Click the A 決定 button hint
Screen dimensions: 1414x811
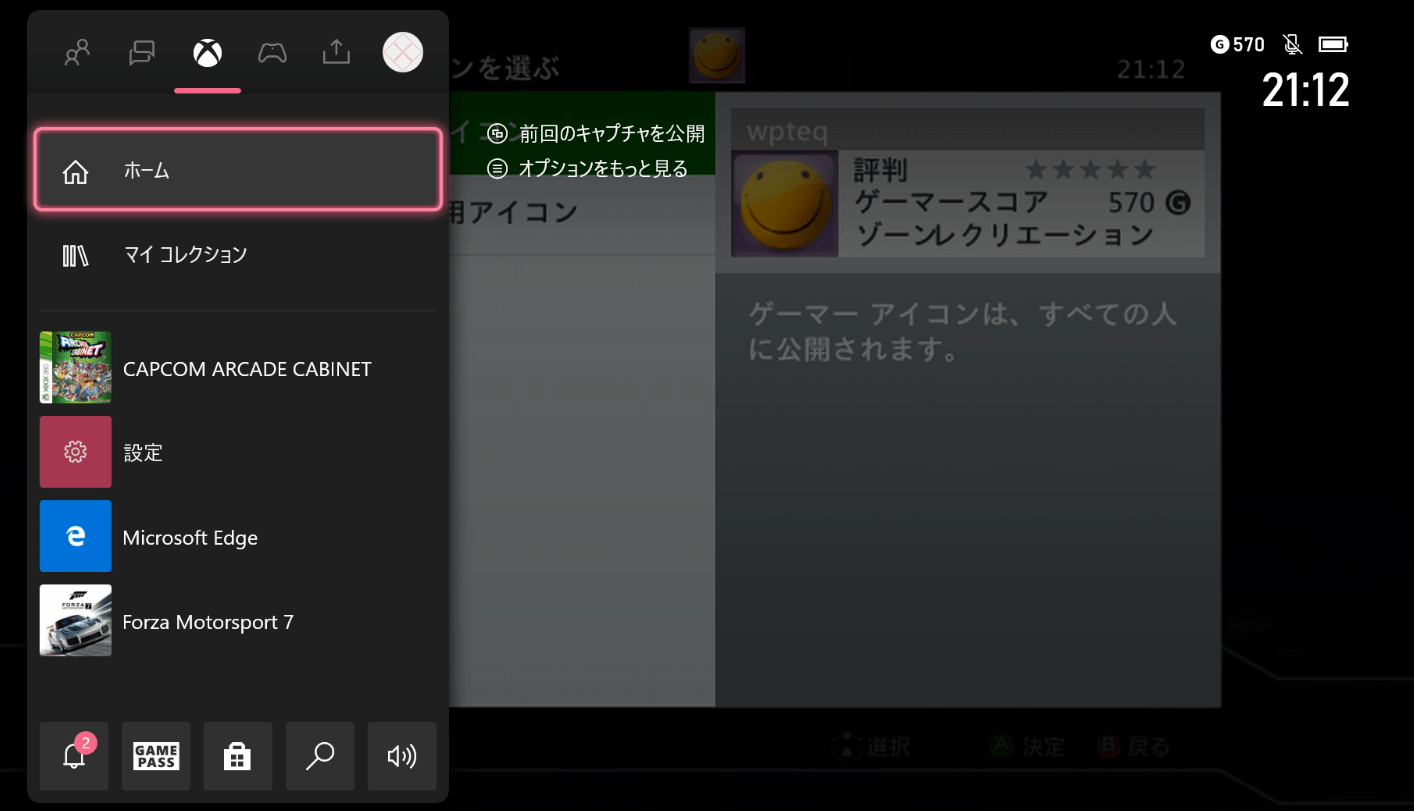click(1027, 747)
